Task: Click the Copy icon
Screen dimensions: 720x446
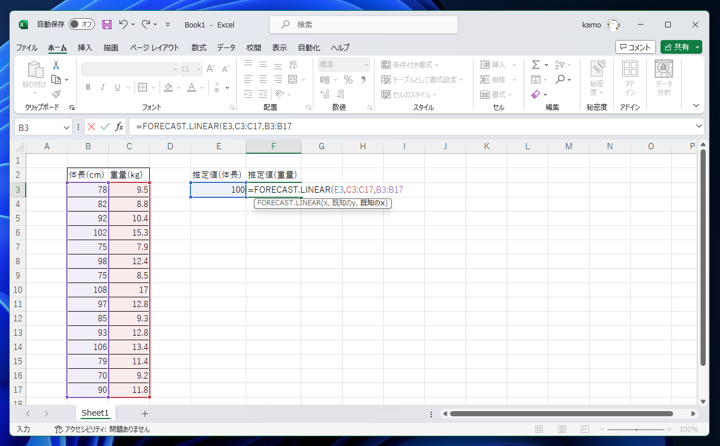Action: pos(56,79)
